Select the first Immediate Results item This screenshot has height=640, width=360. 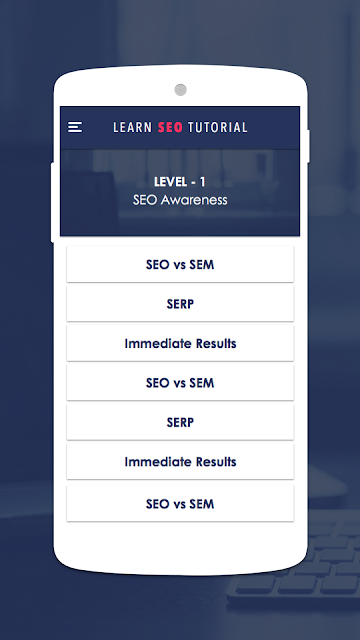click(180, 343)
